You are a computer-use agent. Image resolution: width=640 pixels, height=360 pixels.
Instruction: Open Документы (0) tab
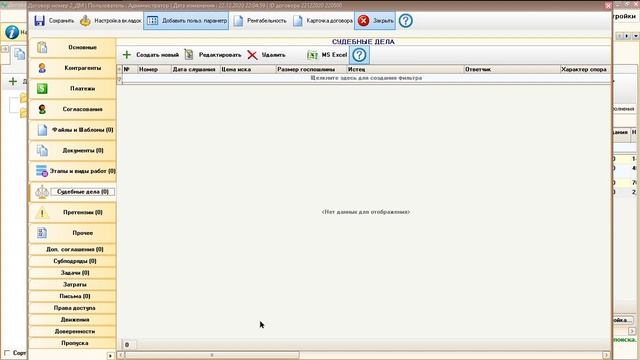[x=73, y=151]
